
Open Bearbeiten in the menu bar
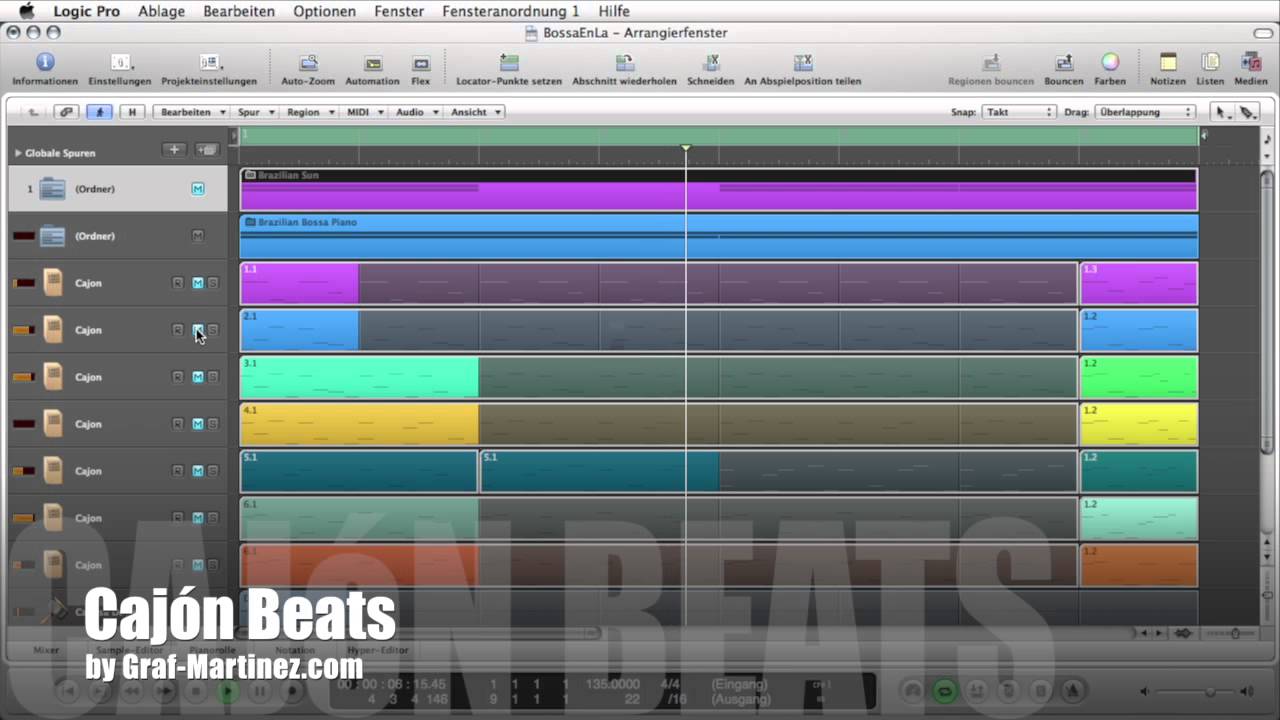click(238, 11)
